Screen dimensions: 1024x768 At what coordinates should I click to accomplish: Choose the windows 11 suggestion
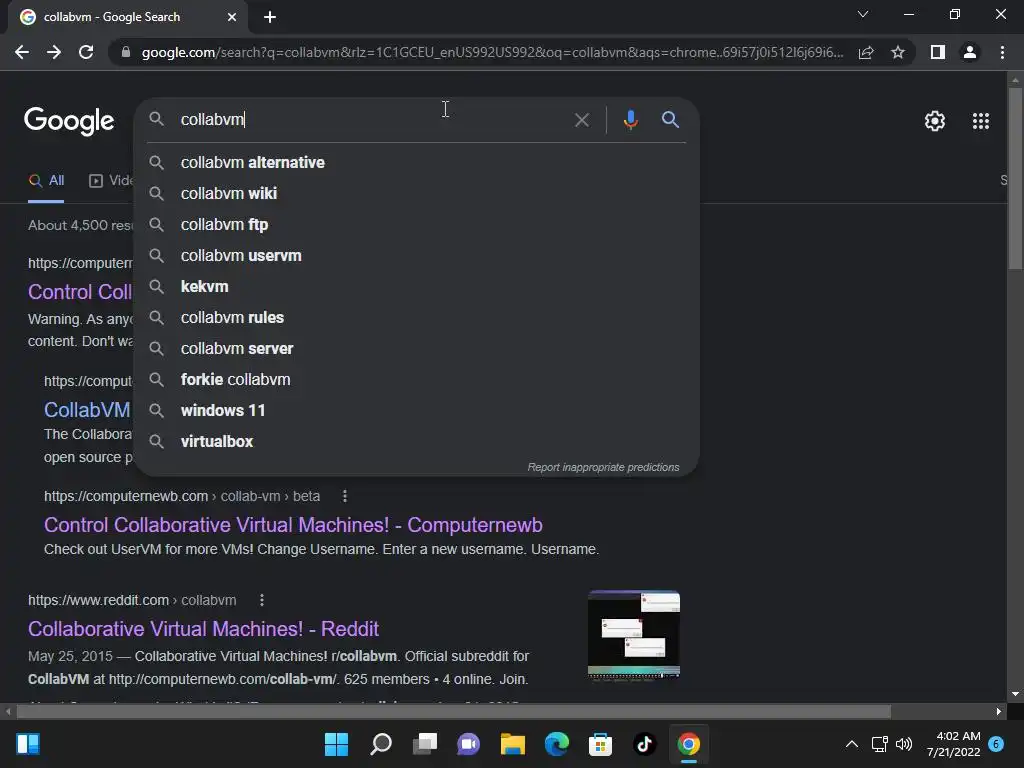(417, 411)
